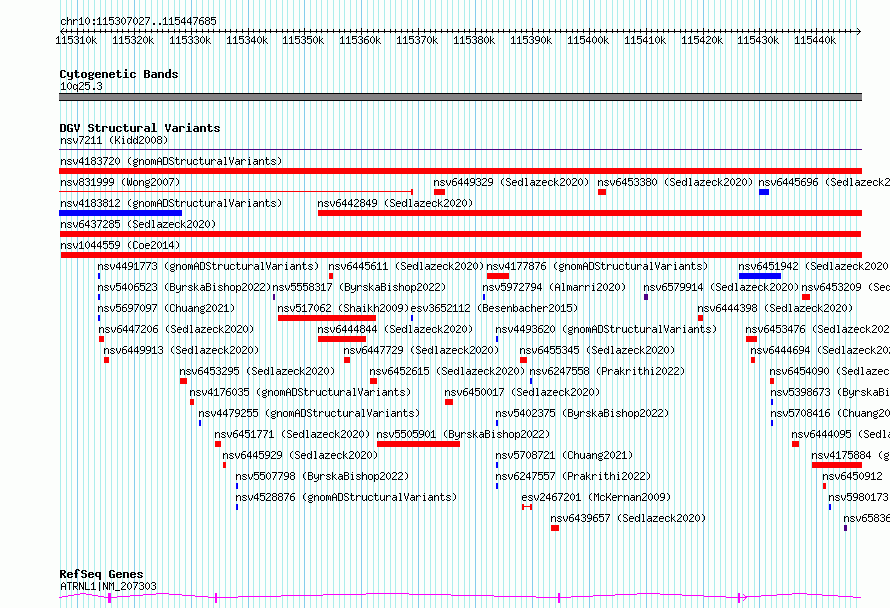This screenshot has width=890, height=608.
Task: Click nsv6452615 (Sedlazeck2020) label
Action: pos(447,371)
